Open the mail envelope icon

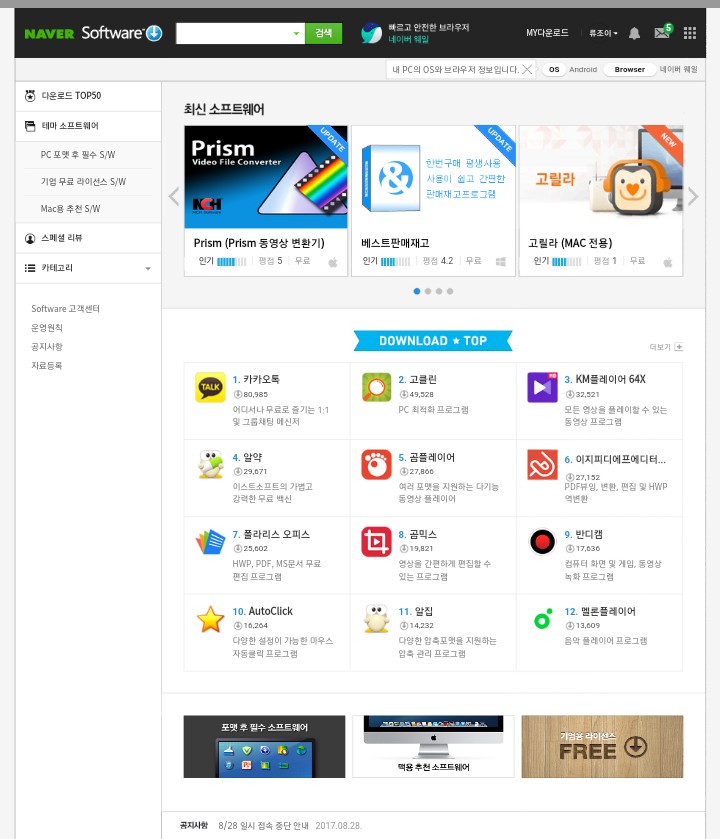click(661, 33)
